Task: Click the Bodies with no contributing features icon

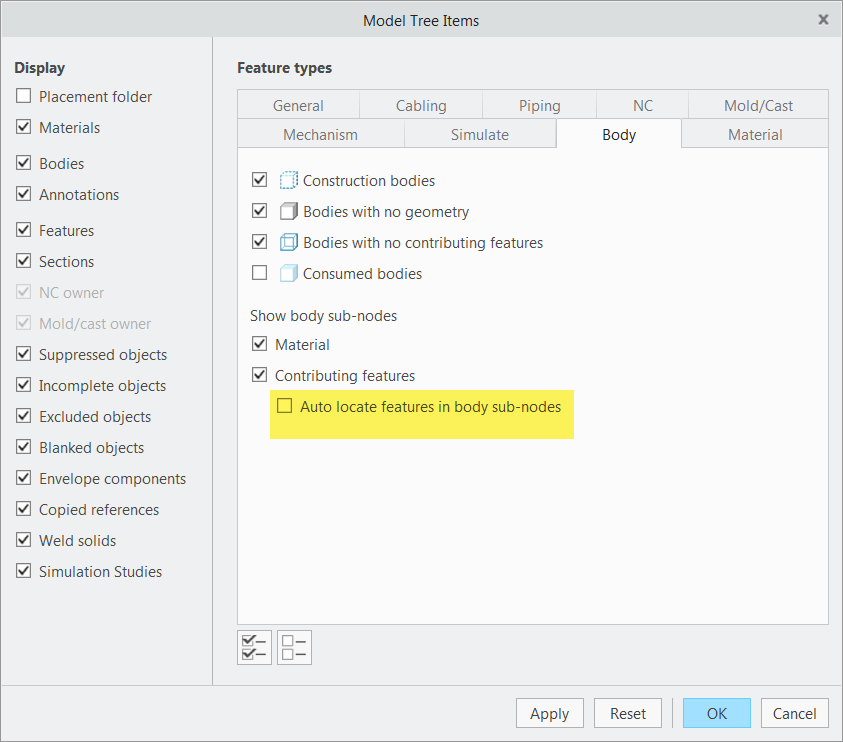Action: [x=287, y=242]
